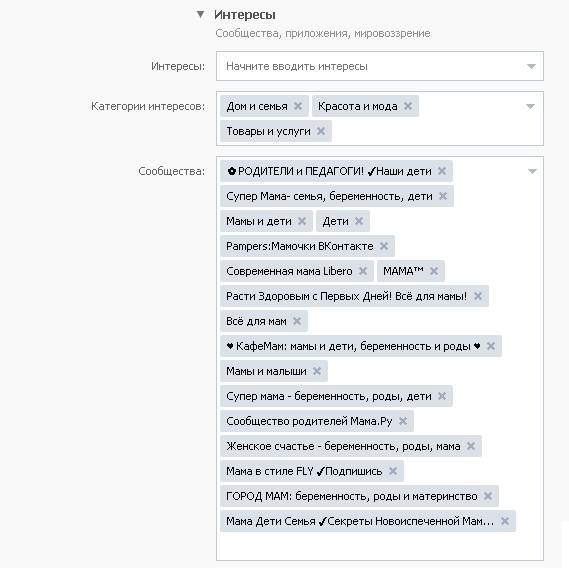This screenshot has width=569, height=568.
Task: Remove the 'Дом и семья' category tag
Action: point(298,106)
